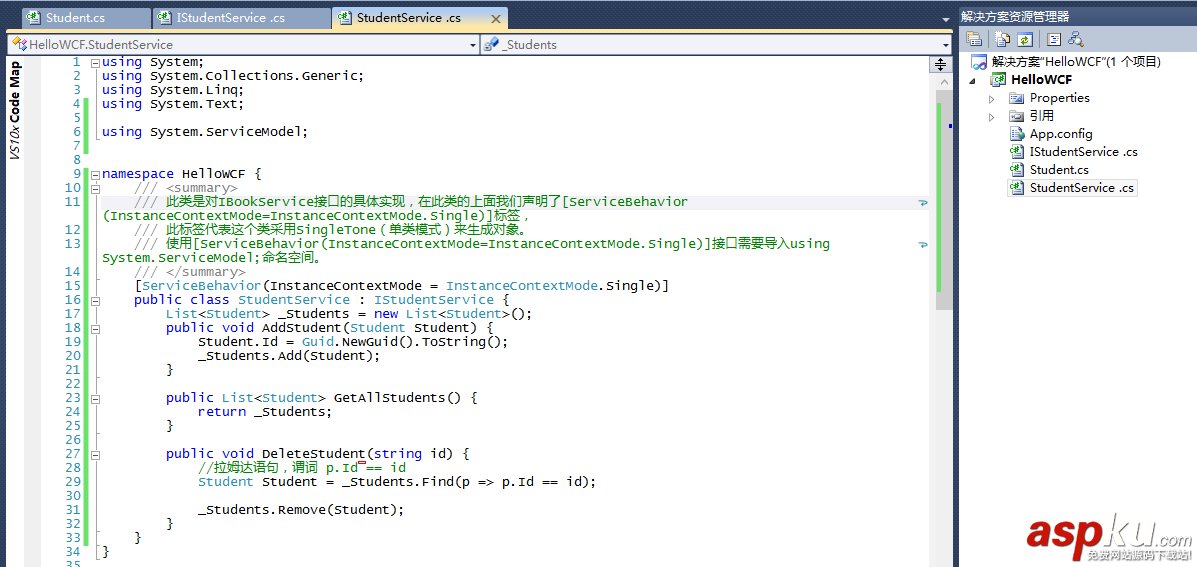Screen dimensions: 1197x567
Task: Click the C# icon of Student.cs in tree
Action: coord(1016,169)
